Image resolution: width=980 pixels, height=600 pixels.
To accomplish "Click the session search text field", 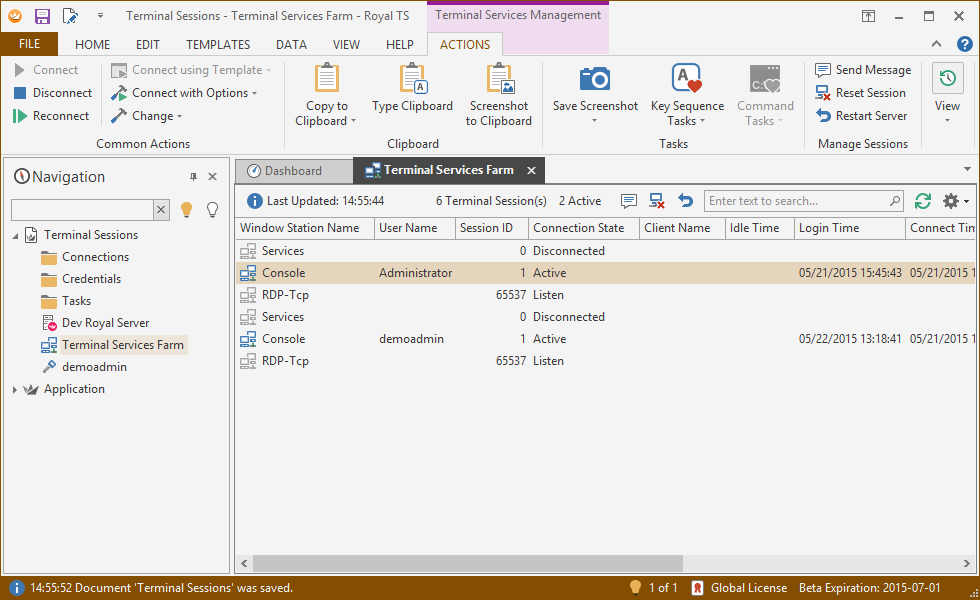I will point(795,201).
